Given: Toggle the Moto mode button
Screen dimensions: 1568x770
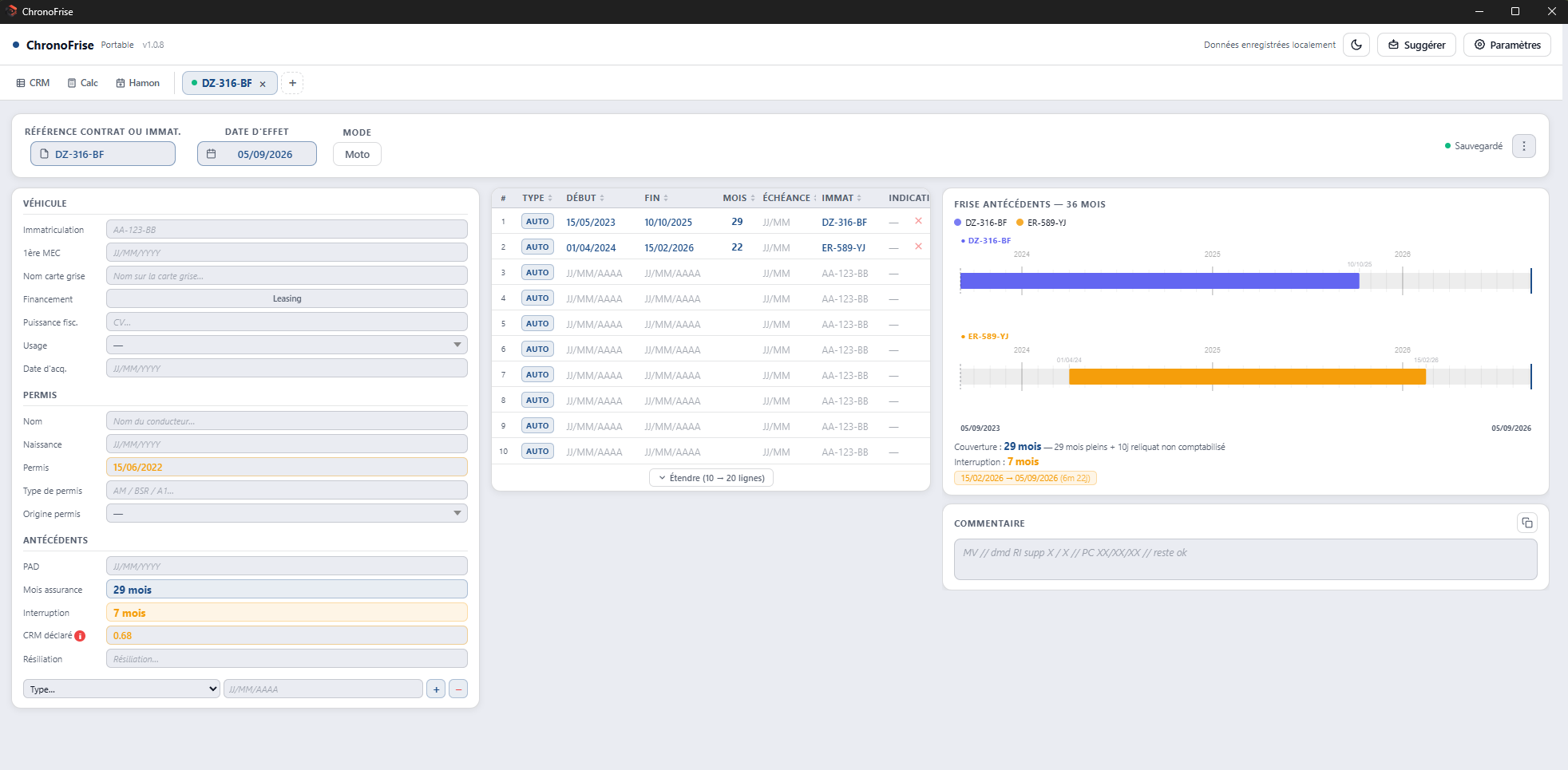Looking at the screenshot, I should click(357, 154).
